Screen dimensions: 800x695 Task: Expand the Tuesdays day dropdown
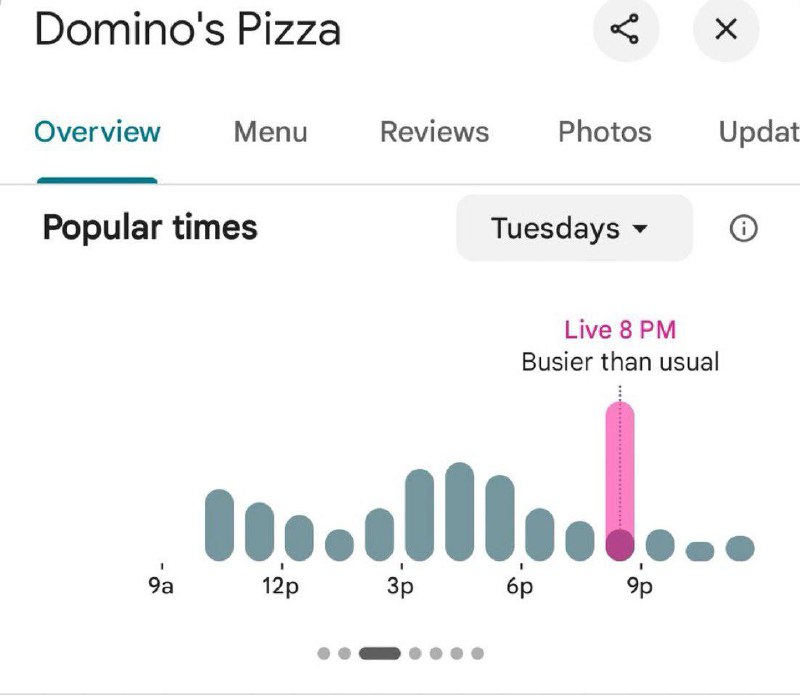pyautogui.click(x=574, y=228)
